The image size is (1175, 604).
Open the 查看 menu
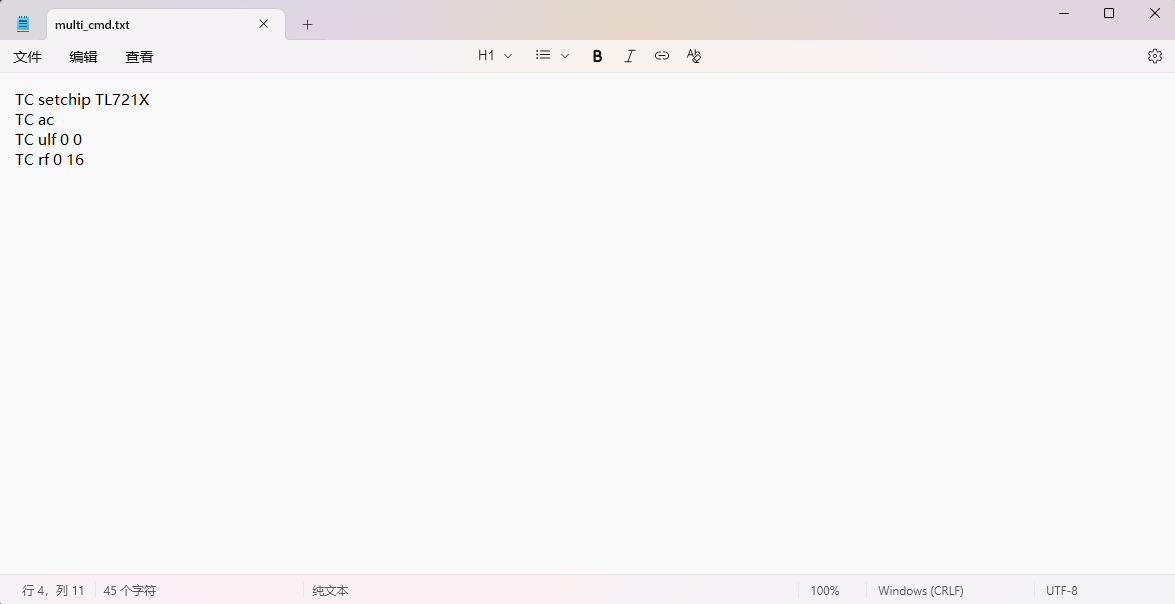click(x=139, y=57)
